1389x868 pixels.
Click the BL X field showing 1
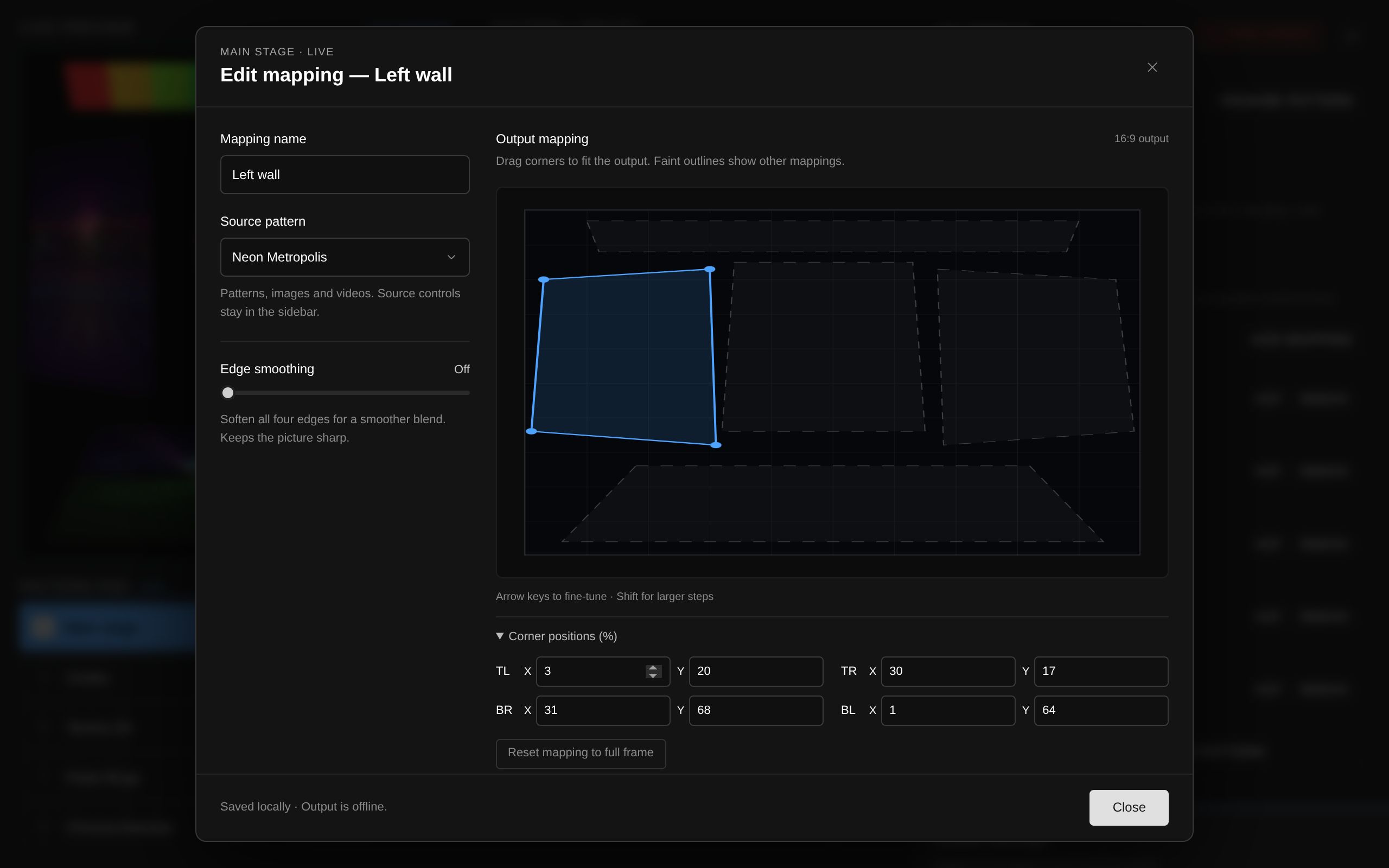click(x=948, y=710)
